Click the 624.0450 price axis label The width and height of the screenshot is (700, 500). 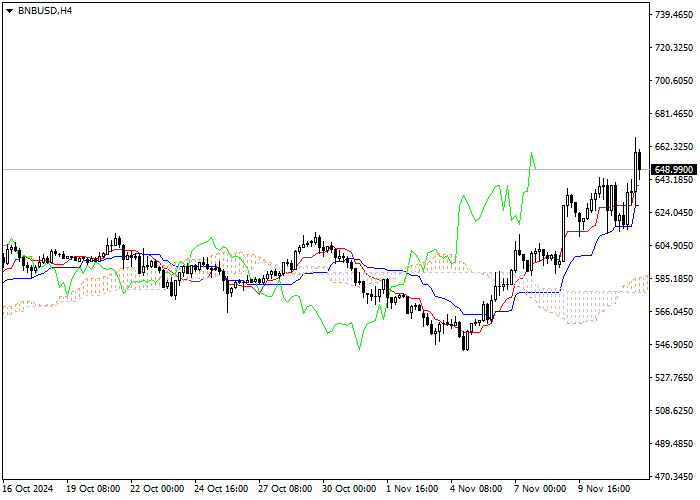pyautogui.click(x=674, y=212)
